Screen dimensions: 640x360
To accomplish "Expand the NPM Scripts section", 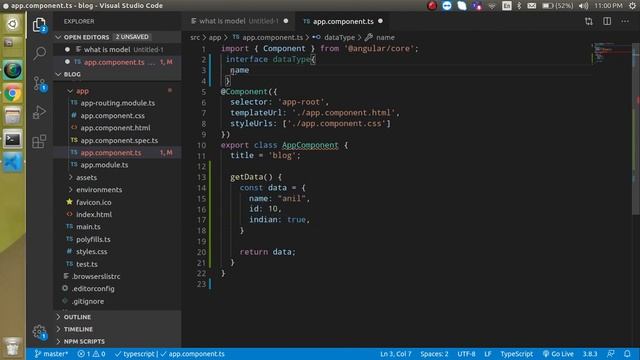I will click(x=118, y=342).
